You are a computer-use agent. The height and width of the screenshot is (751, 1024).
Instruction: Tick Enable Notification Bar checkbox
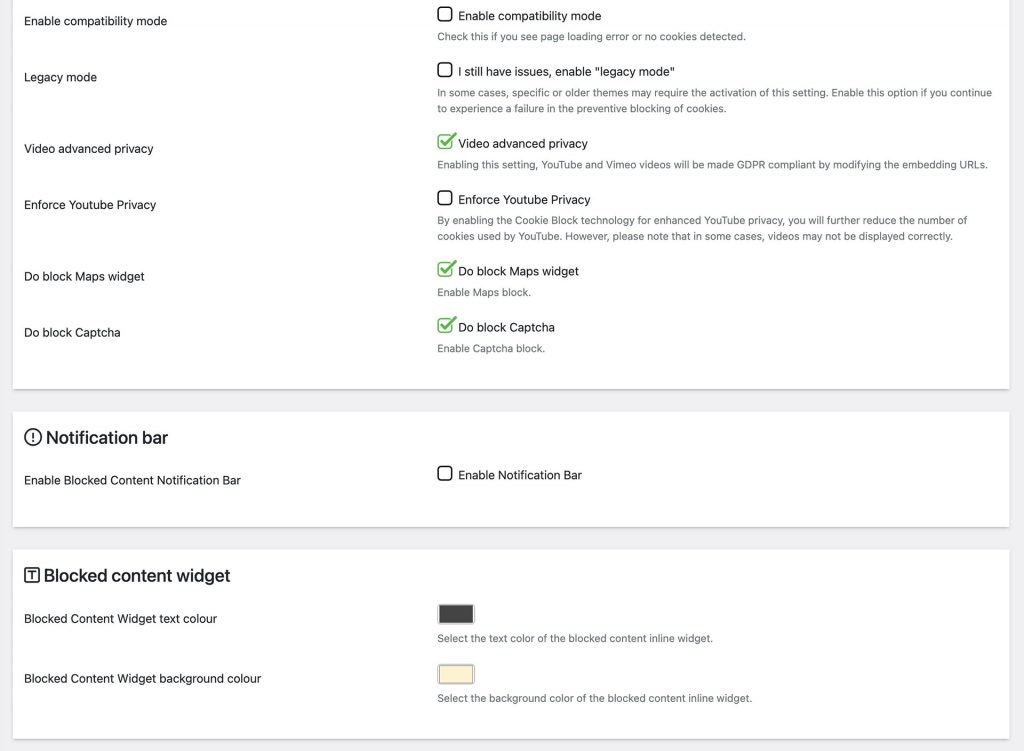[445, 473]
